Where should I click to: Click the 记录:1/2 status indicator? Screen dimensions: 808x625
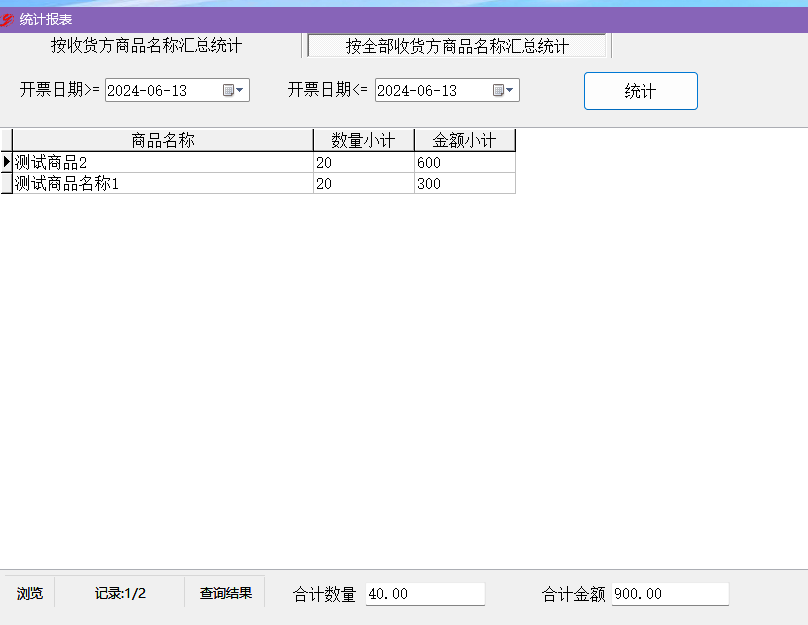(x=120, y=594)
